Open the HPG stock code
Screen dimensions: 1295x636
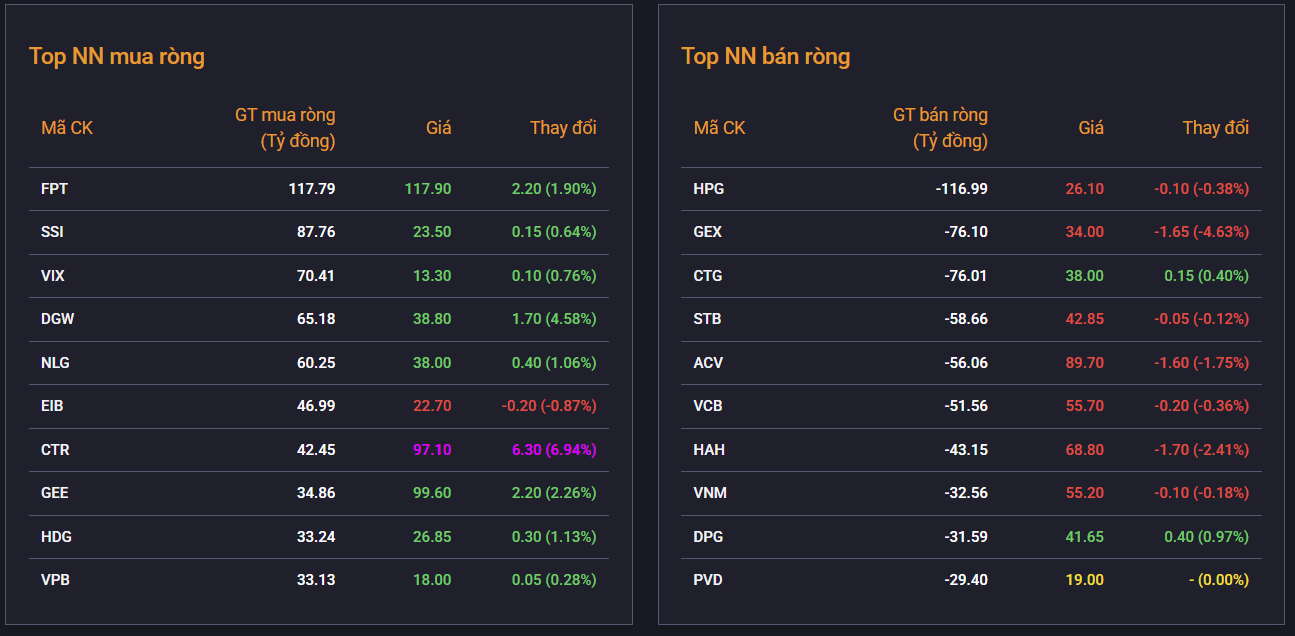point(709,188)
